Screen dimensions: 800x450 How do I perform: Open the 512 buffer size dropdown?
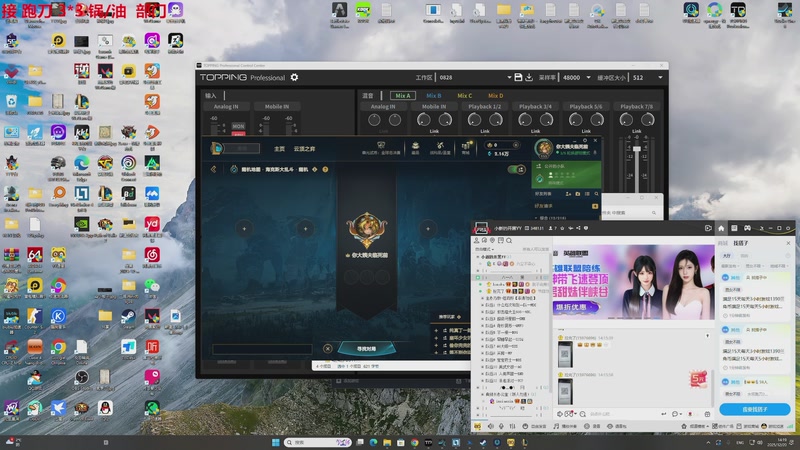coord(660,78)
